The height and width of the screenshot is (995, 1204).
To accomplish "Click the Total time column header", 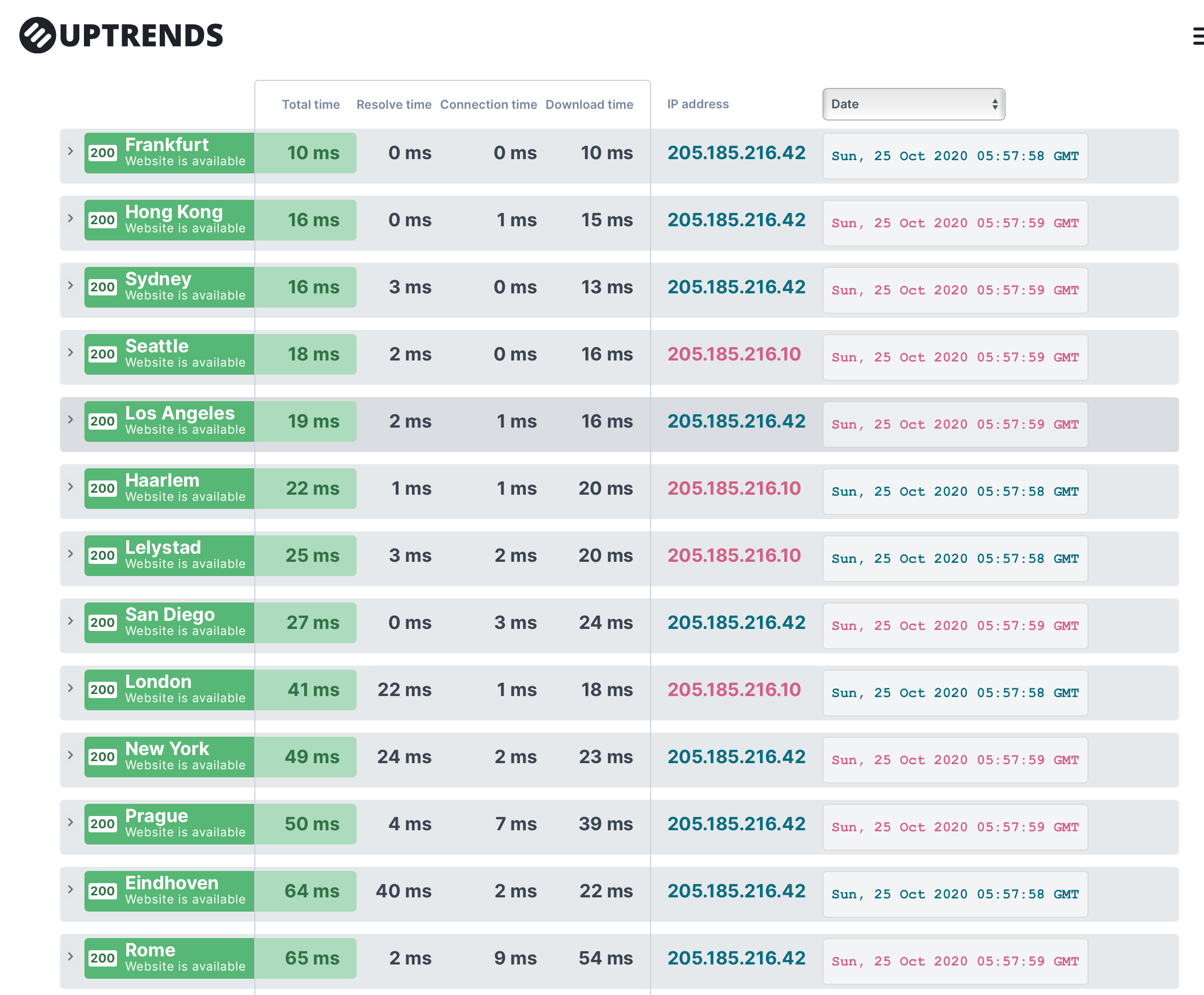I will click(311, 104).
